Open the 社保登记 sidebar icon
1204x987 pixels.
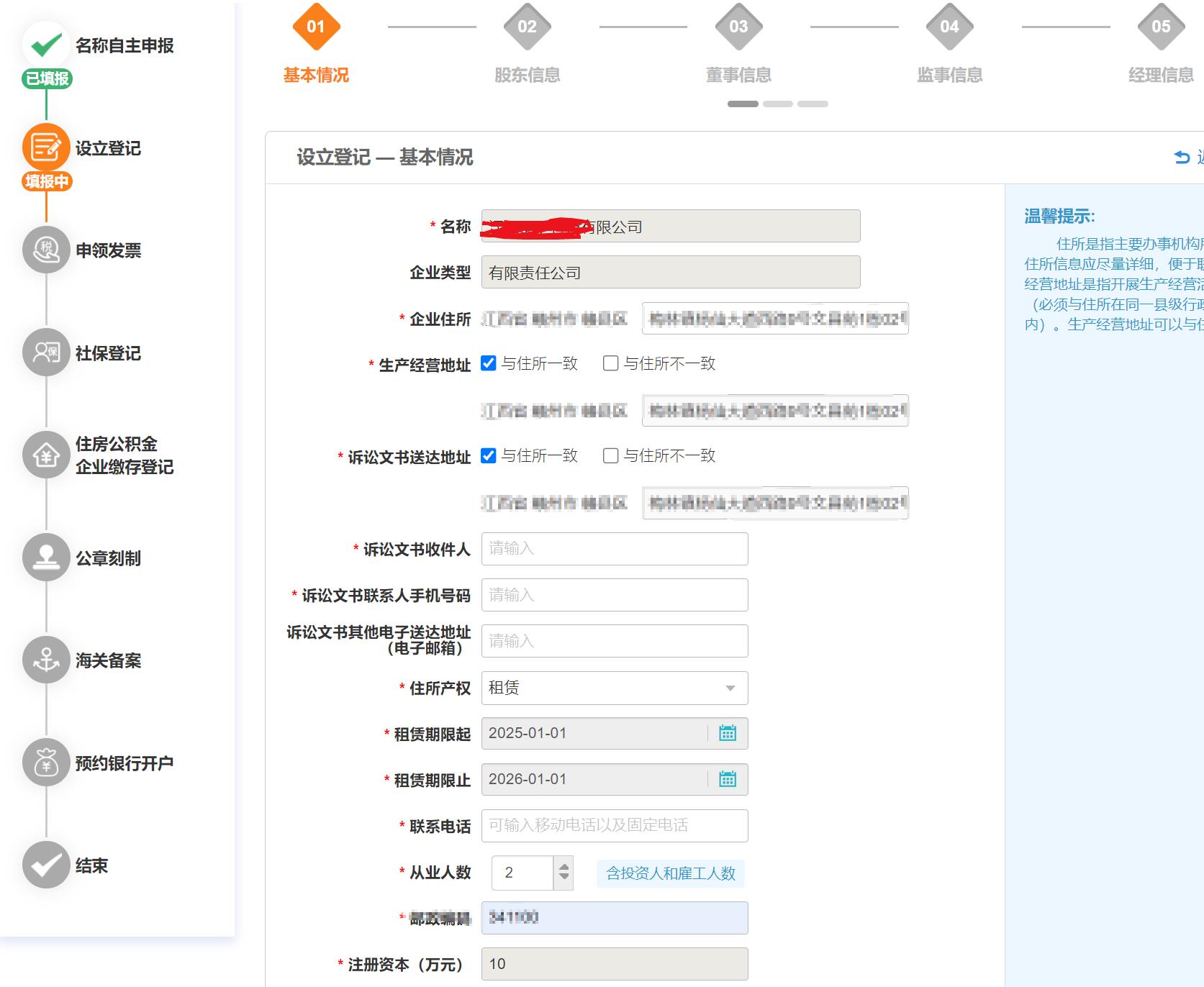coord(46,352)
